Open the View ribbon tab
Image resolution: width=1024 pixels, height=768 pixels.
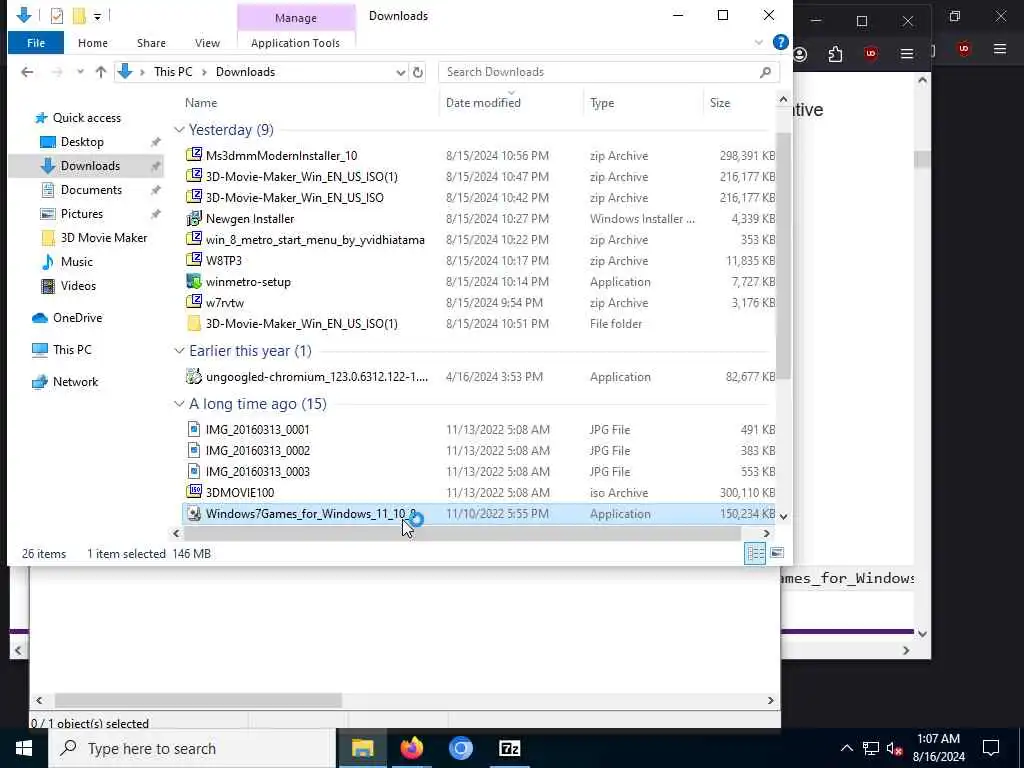207,43
